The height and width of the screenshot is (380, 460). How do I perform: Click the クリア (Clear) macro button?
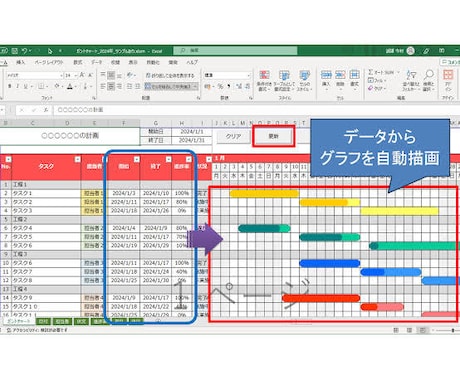point(233,136)
